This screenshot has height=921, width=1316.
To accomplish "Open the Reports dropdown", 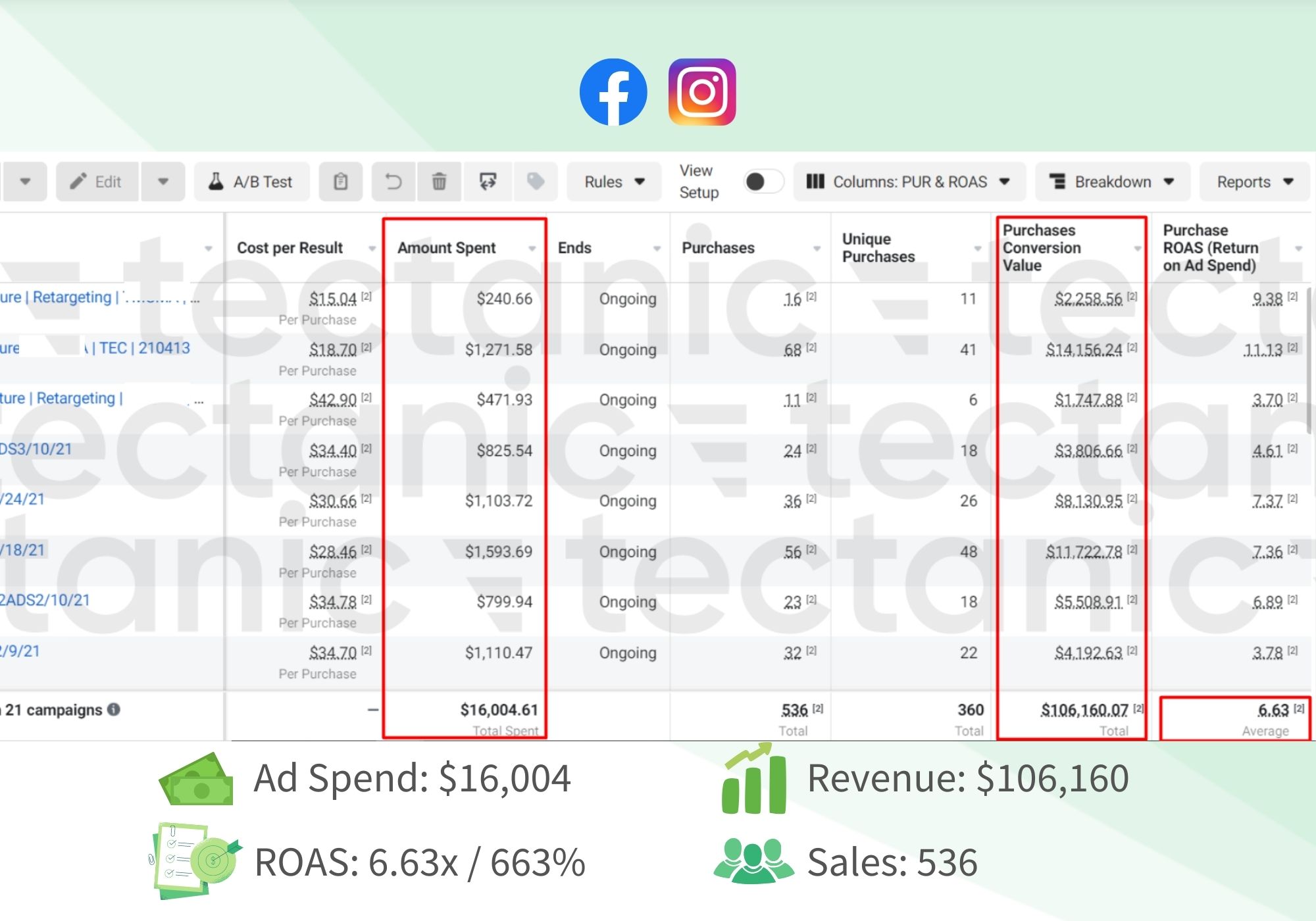I will [x=1255, y=182].
